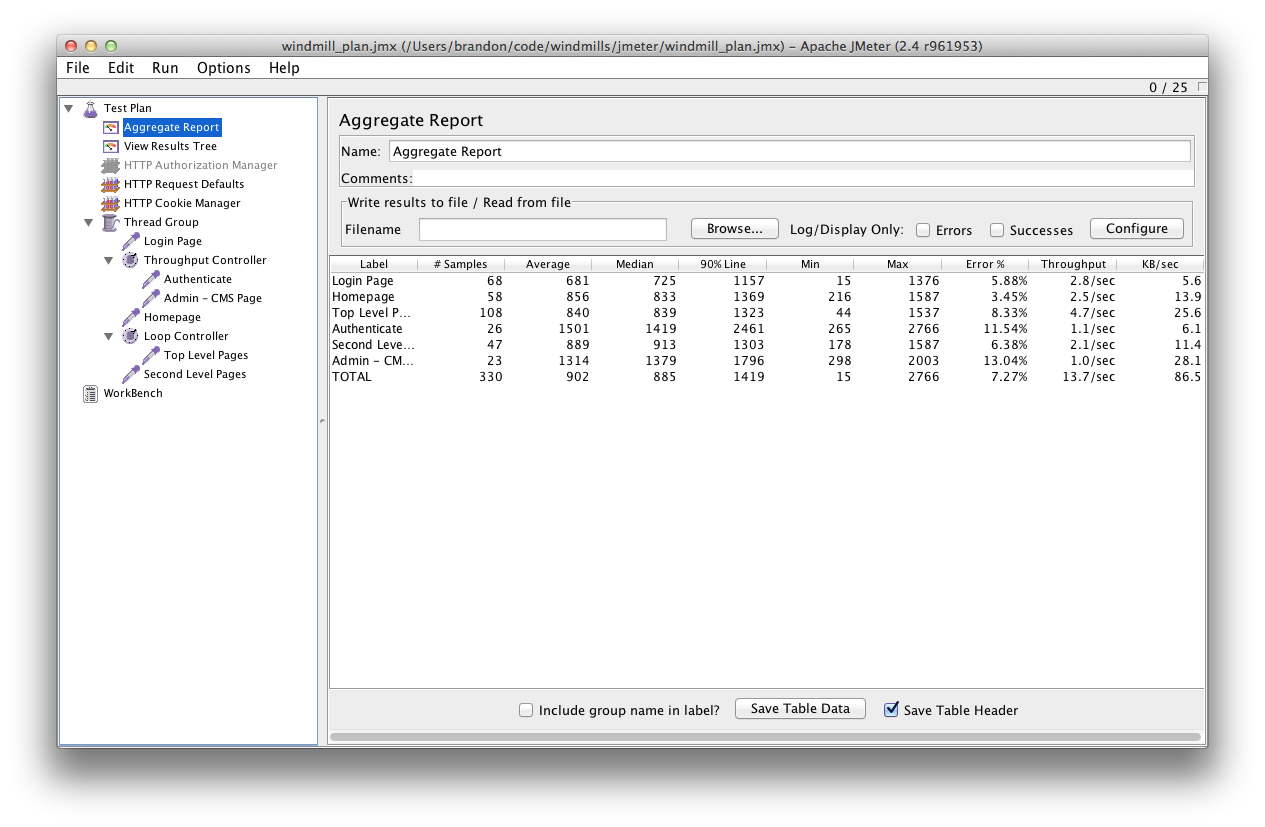The height and width of the screenshot is (827, 1265).
Task: Select the Aggregate Report listener icon
Action: (x=110, y=127)
